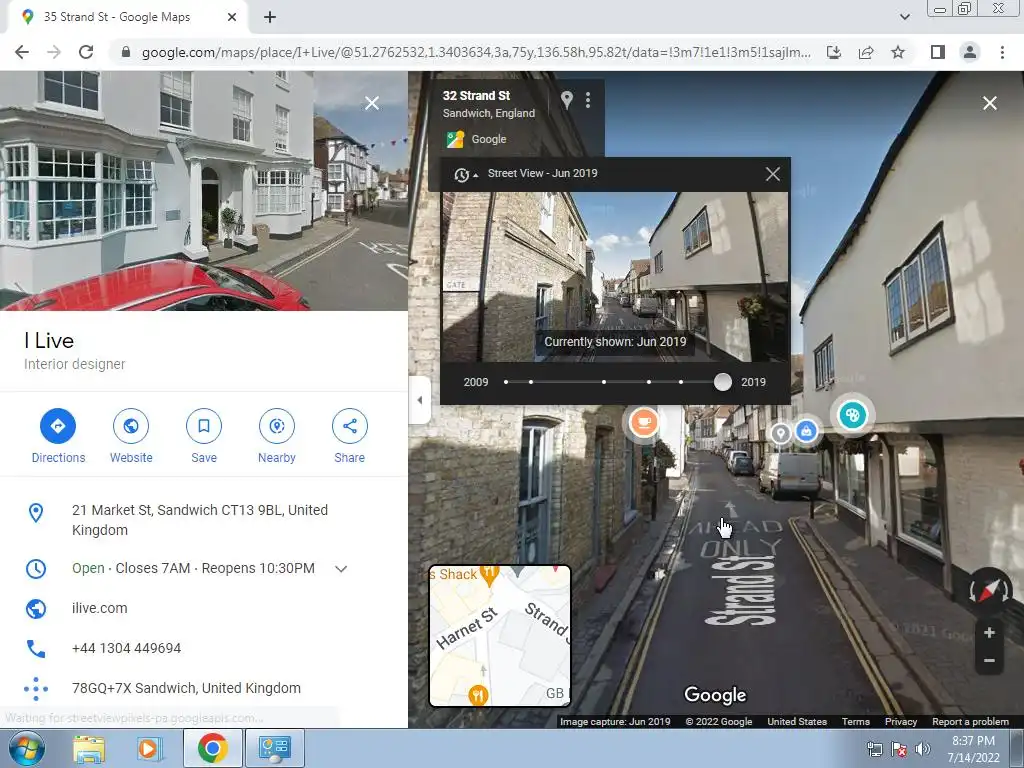Image resolution: width=1024 pixels, height=768 pixels.
Task: Go back to the previous page
Action: click(x=22, y=52)
